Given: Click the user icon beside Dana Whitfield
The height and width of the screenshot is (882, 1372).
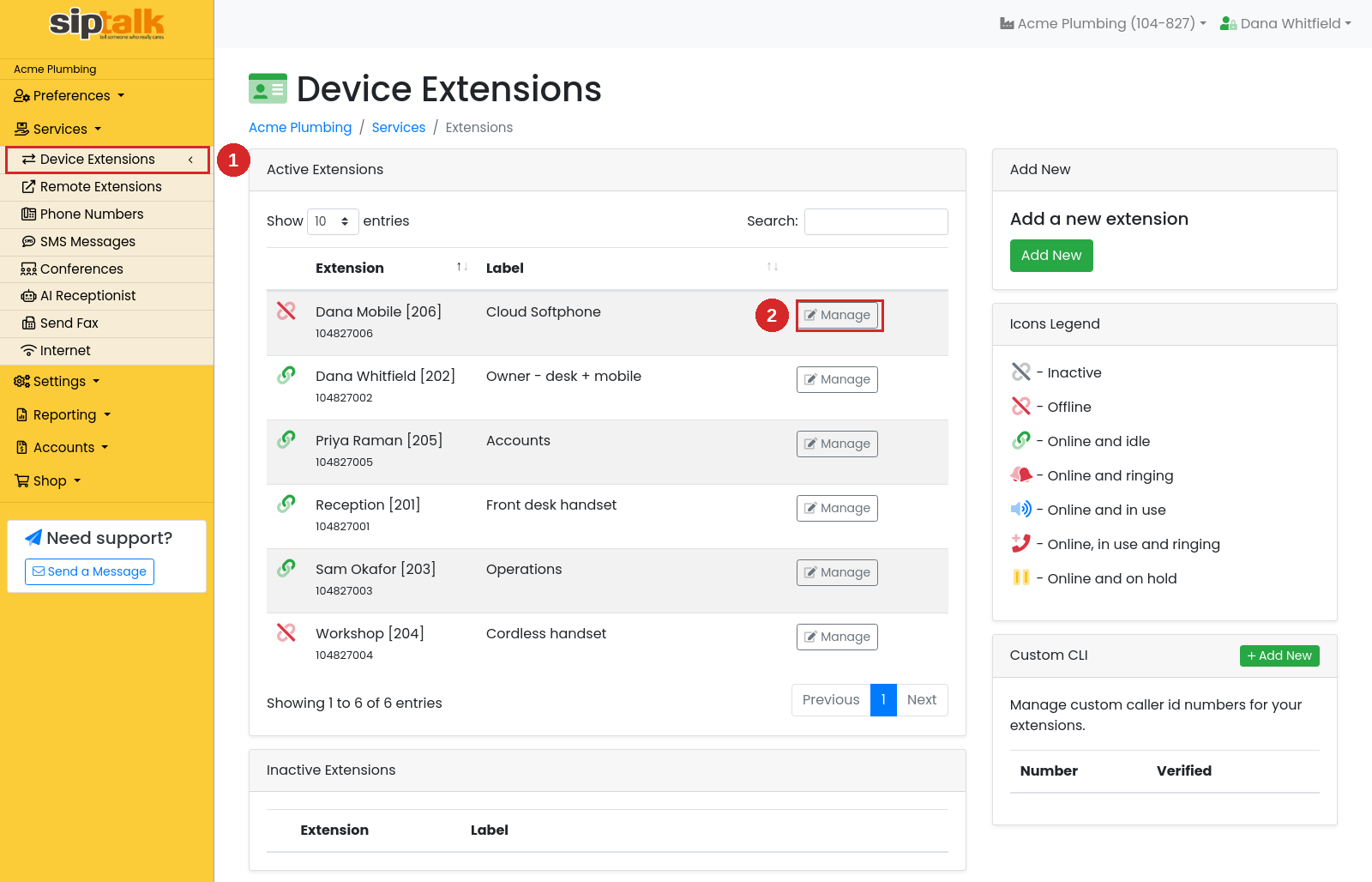Looking at the screenshot, I should pyautogui.click(x=1228, y=24).
